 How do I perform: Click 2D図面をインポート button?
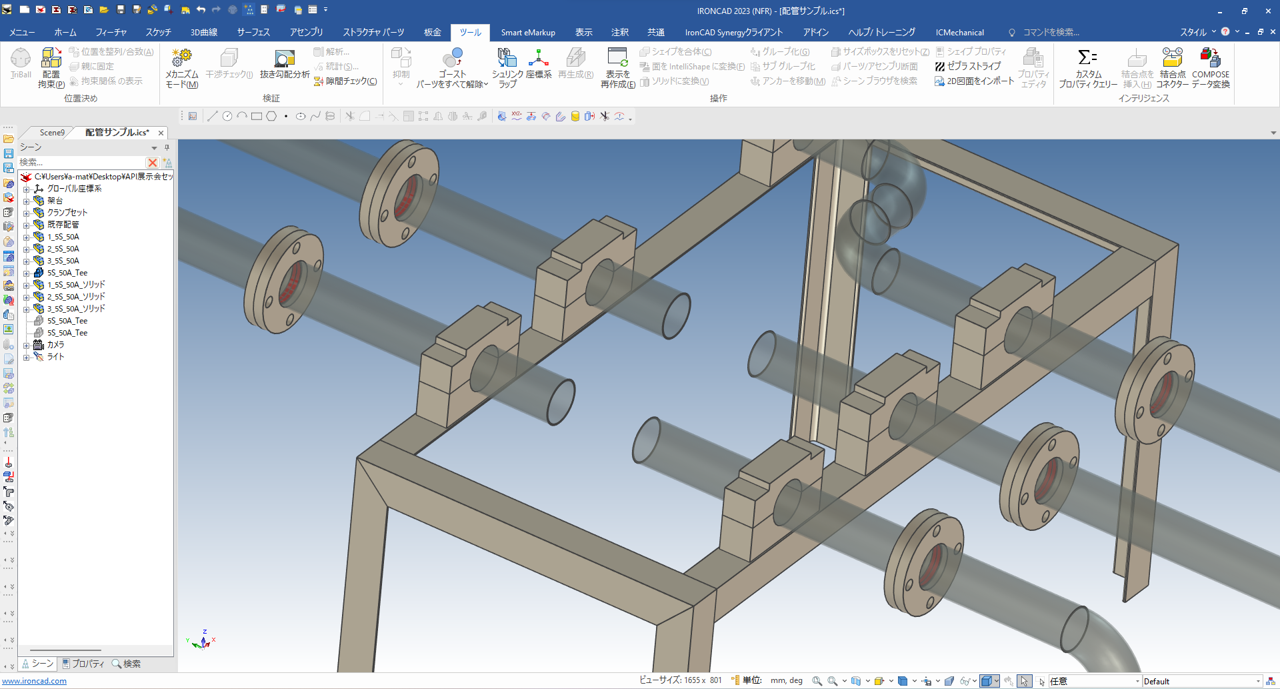point(974,81)
